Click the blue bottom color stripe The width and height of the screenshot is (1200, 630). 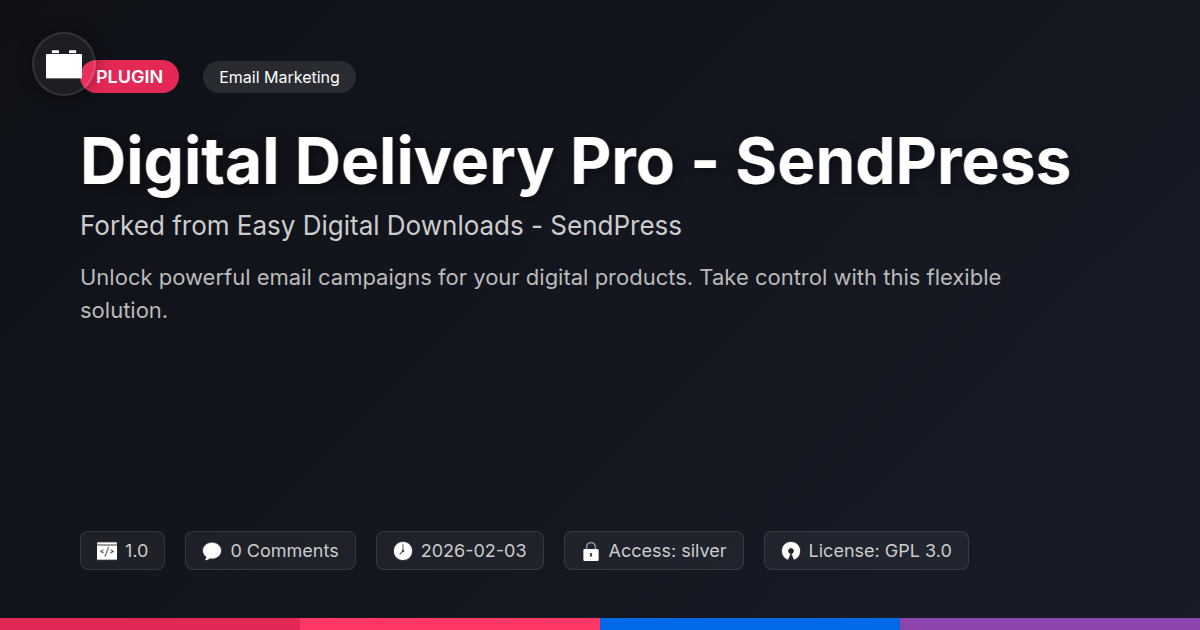click(x=750, y=624)
